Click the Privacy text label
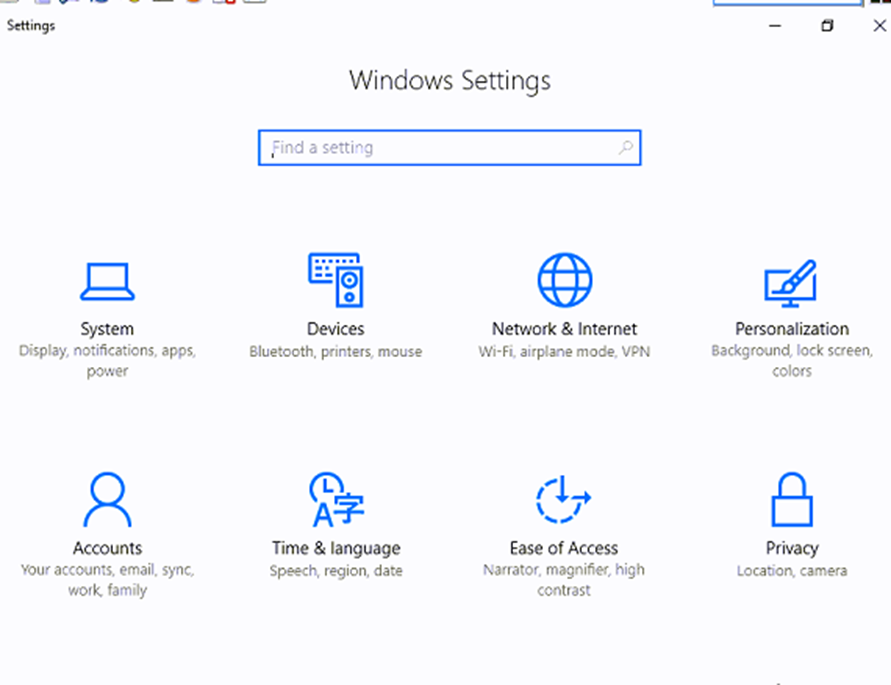 791,548
